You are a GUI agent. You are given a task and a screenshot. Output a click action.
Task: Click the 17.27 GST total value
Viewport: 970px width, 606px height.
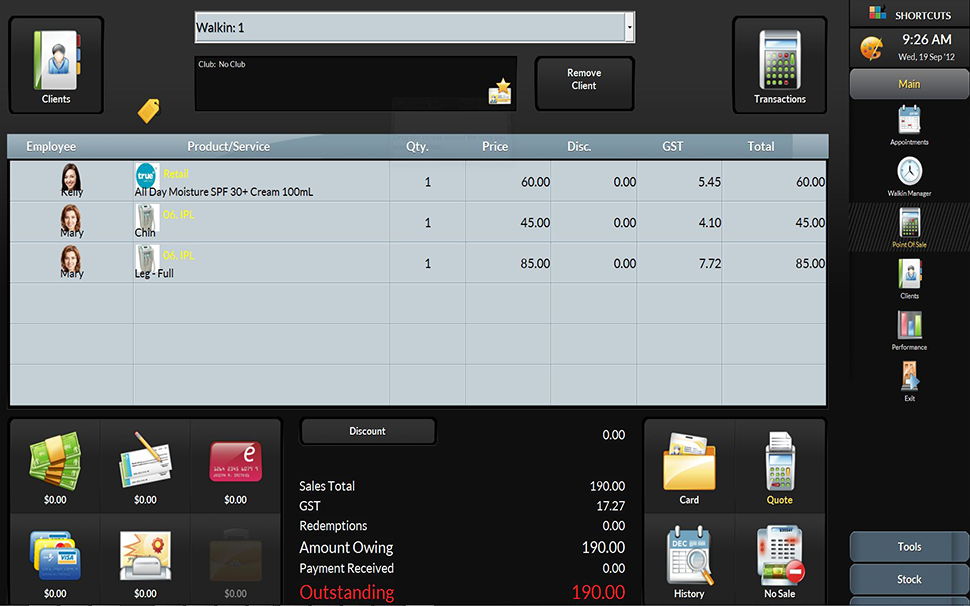(x=611, y=506)
